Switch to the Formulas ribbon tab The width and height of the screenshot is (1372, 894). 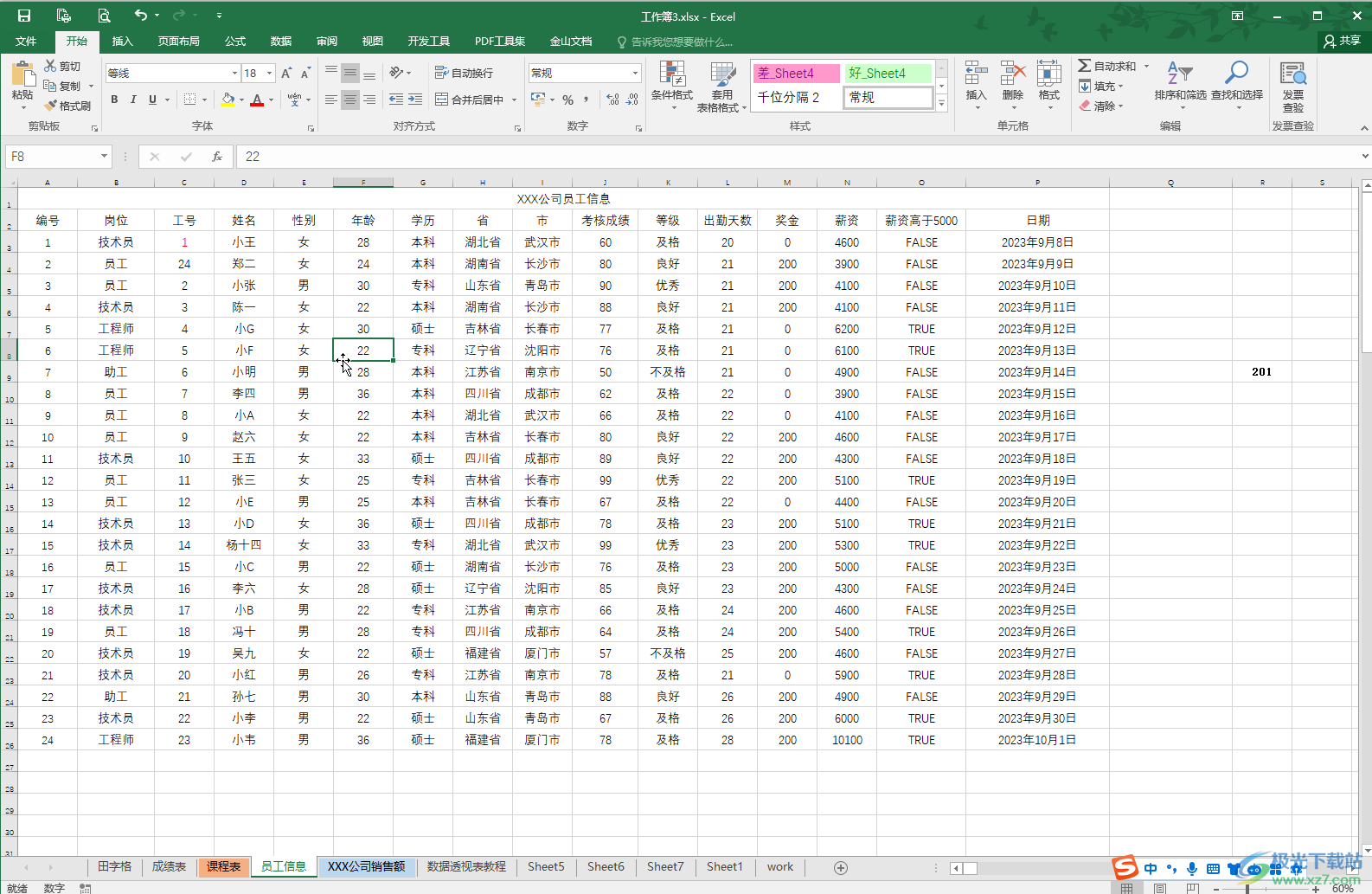click(x=235, y=41)
